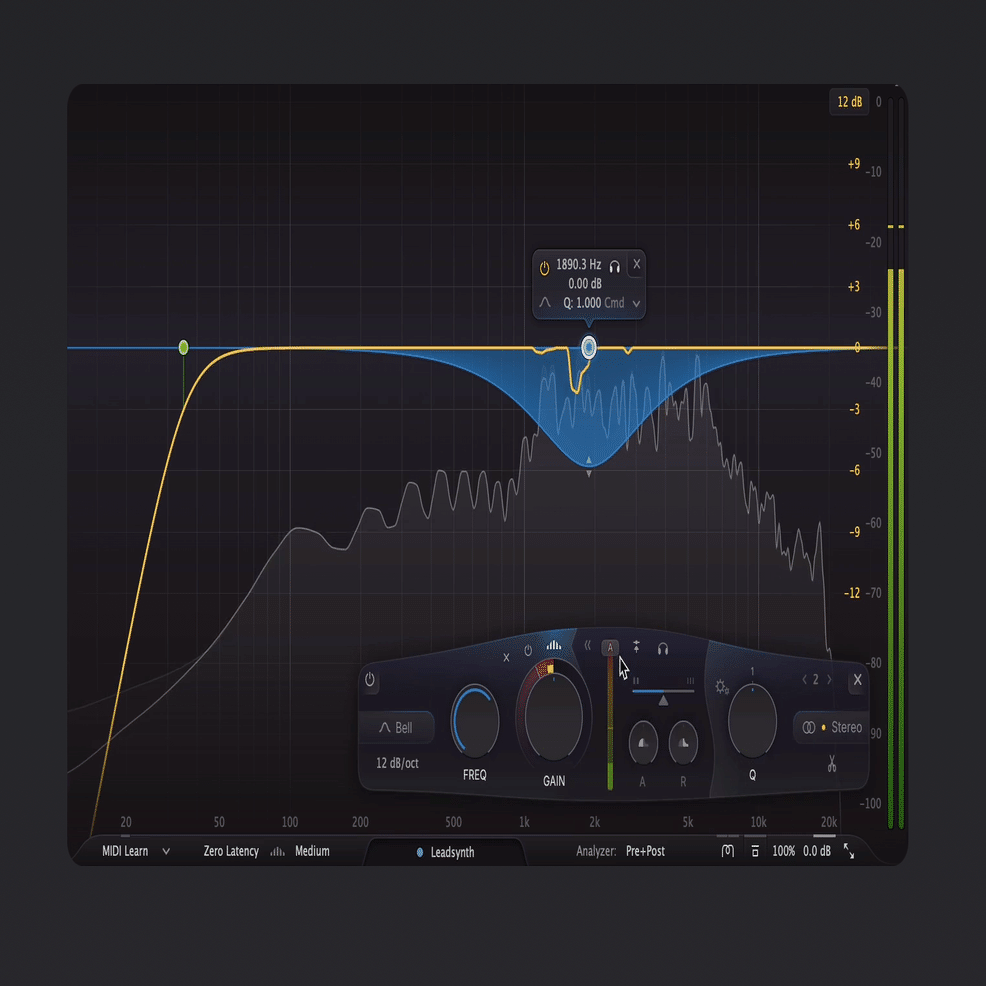Select the green low-cut band node
Image resolution: width=986 pixels, height=986 pixels.
184,347
